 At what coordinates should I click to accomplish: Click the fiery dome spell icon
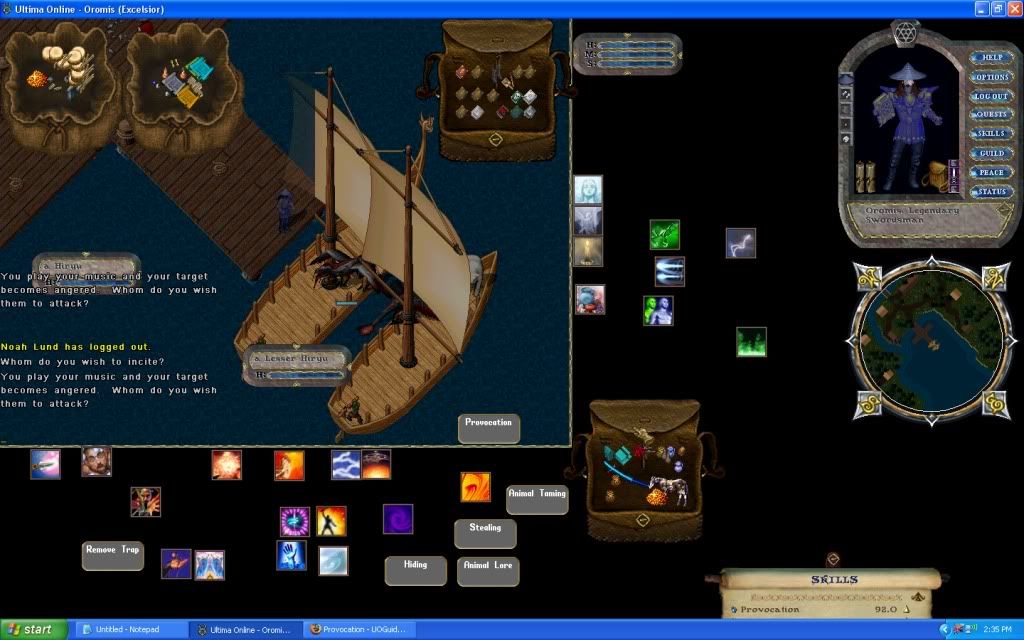click(376, 464)
